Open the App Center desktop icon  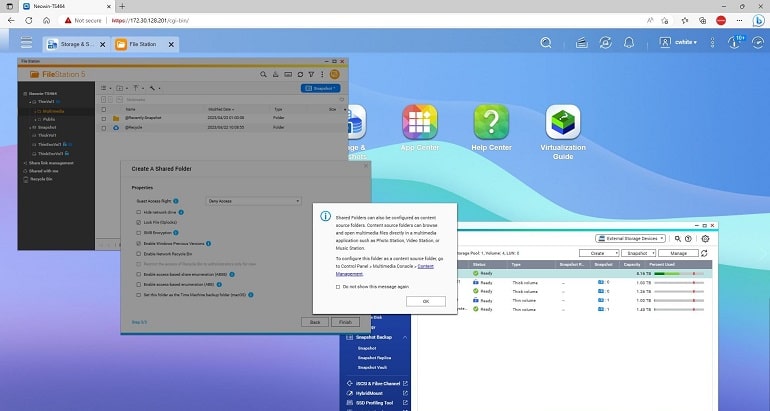pyautogui.click(x=420, y=122)
